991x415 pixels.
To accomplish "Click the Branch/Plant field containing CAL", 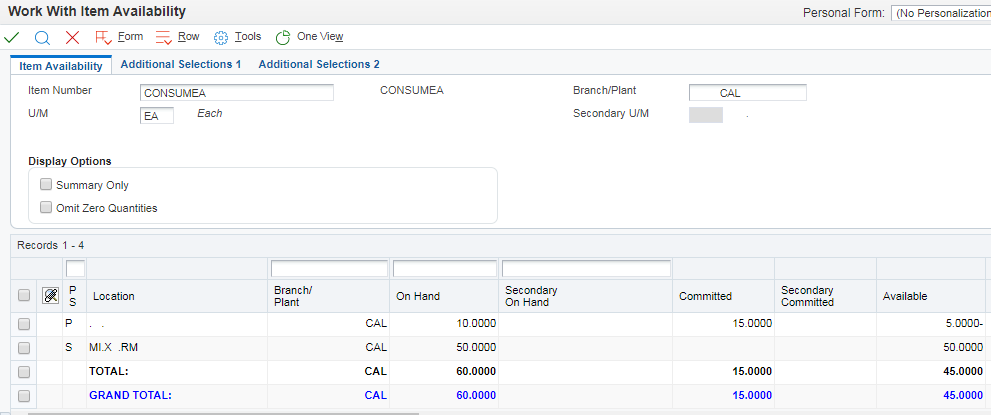I will [x=747, y=93].
